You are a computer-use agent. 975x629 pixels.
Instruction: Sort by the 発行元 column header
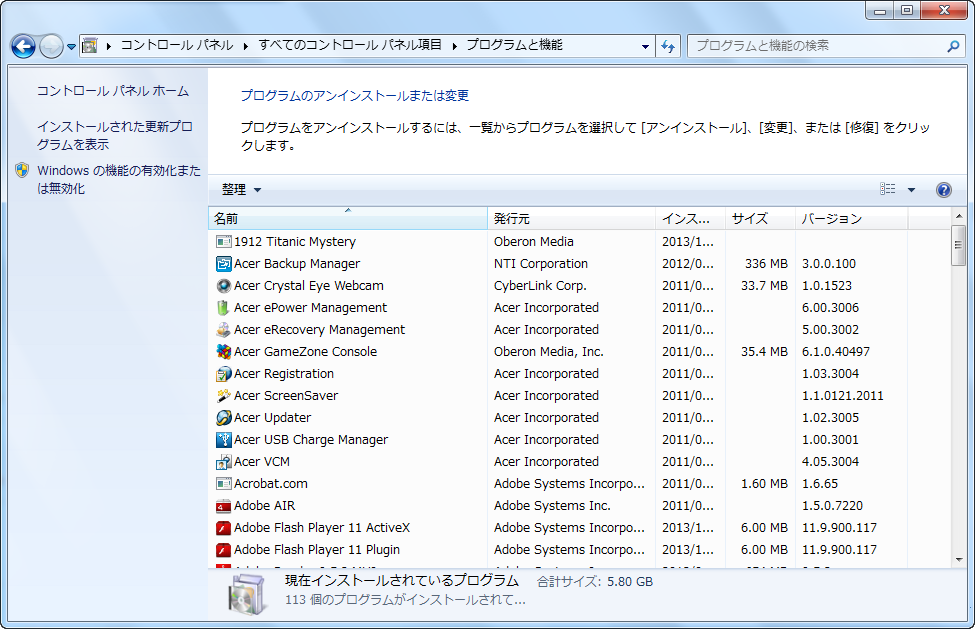point(571,219)
